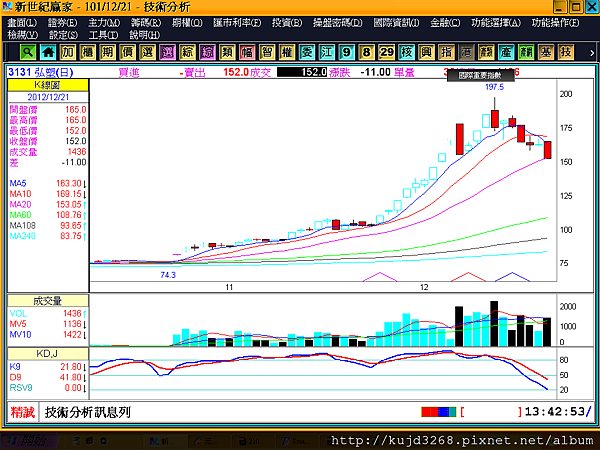The image size is (600, 450).
Task: Click the cyan 9 toolbar icon
Action: (346, 52)
